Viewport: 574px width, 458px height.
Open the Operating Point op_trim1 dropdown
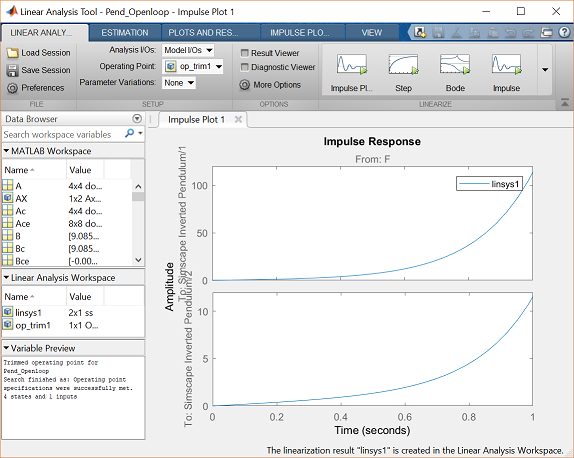pos(193,66)
